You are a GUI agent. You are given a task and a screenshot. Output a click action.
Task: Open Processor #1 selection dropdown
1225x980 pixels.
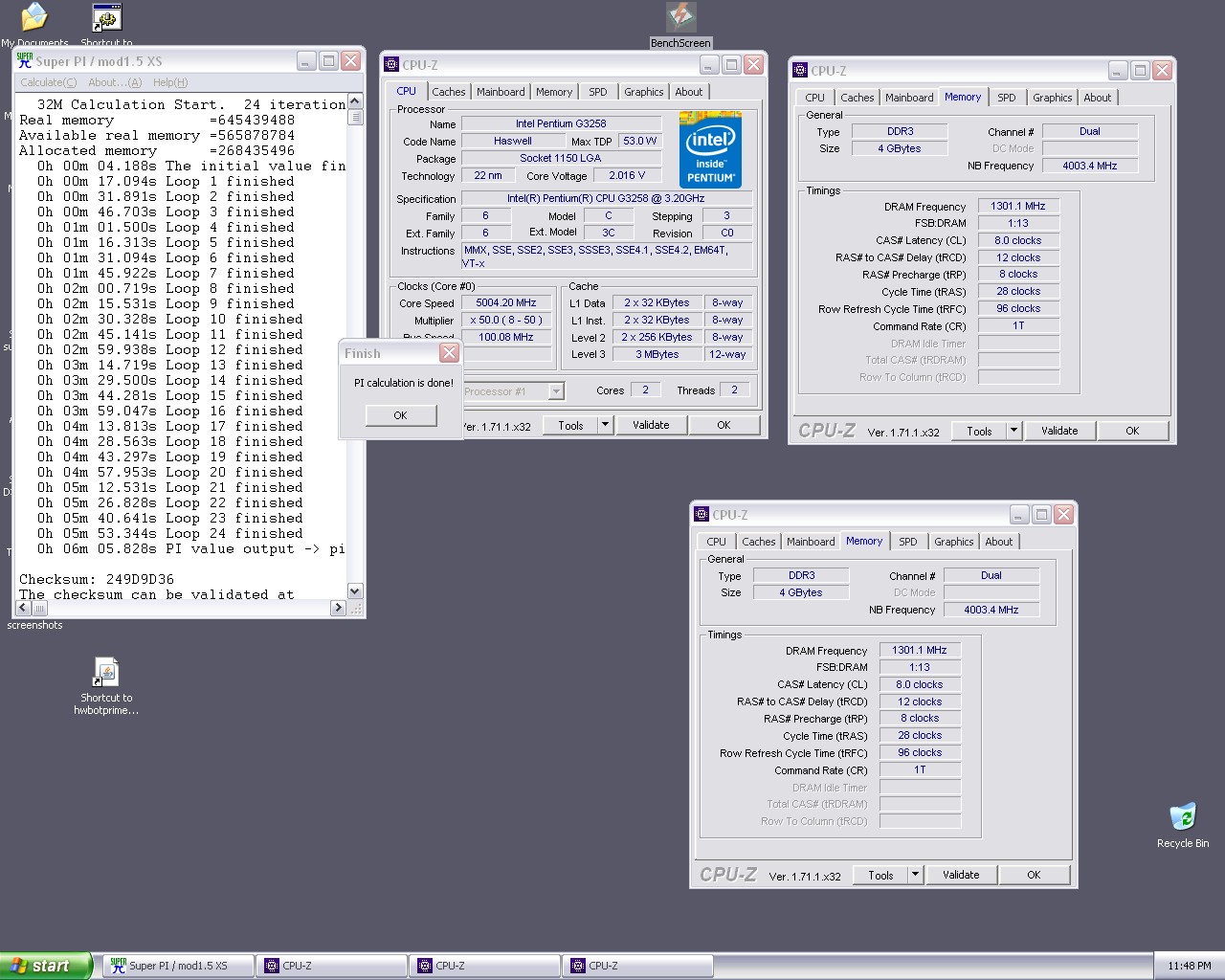[x=556, y=391]
